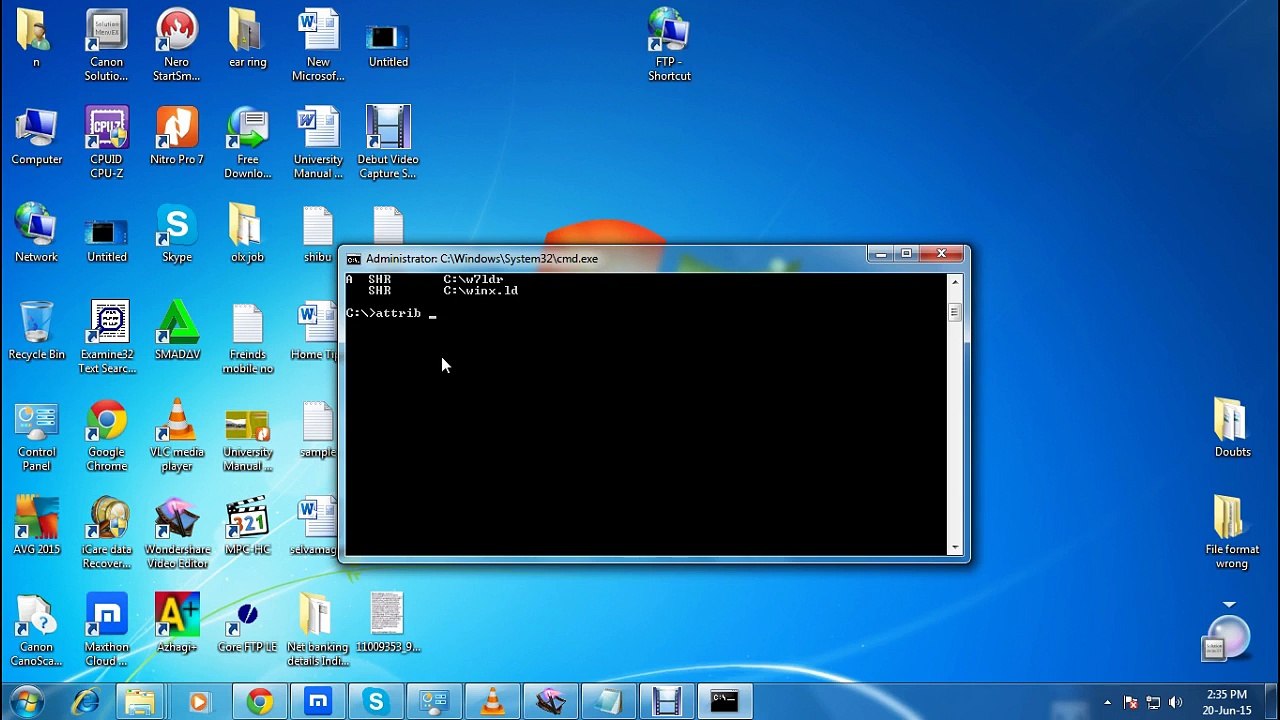Screen dimensions: 1280x720
Task: Select Debut Video Capture Software shortcut
Action: click(388, 143)
